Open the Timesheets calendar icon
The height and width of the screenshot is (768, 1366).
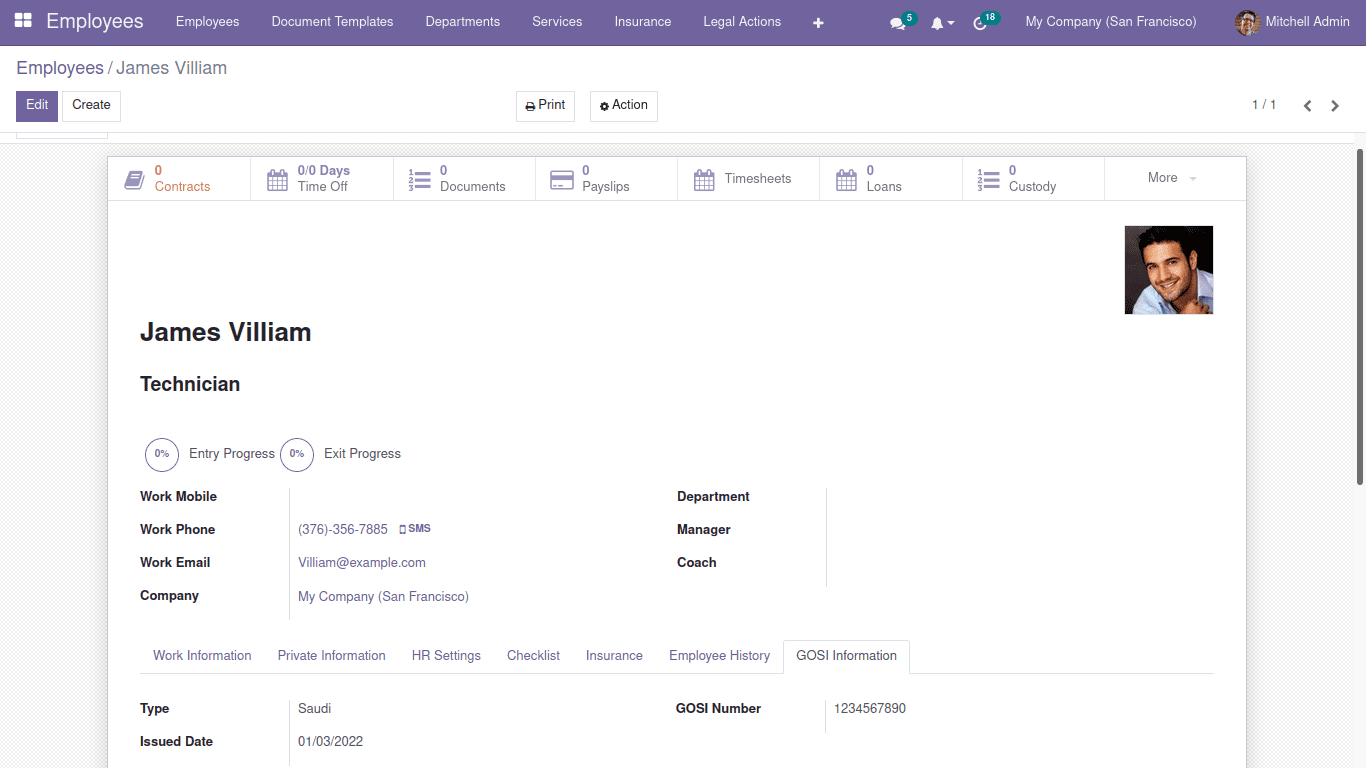[x=704, y=178]
